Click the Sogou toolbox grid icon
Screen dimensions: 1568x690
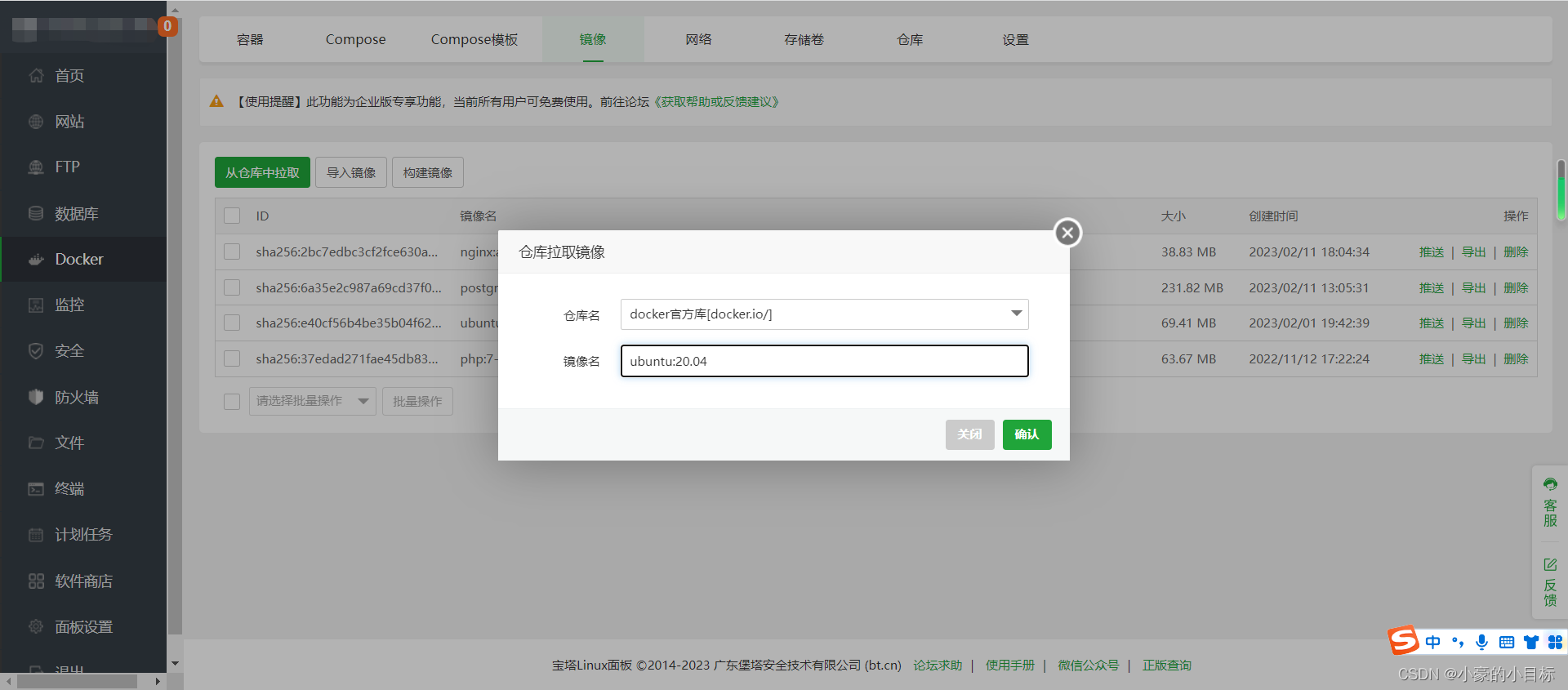click(1555, 642)
